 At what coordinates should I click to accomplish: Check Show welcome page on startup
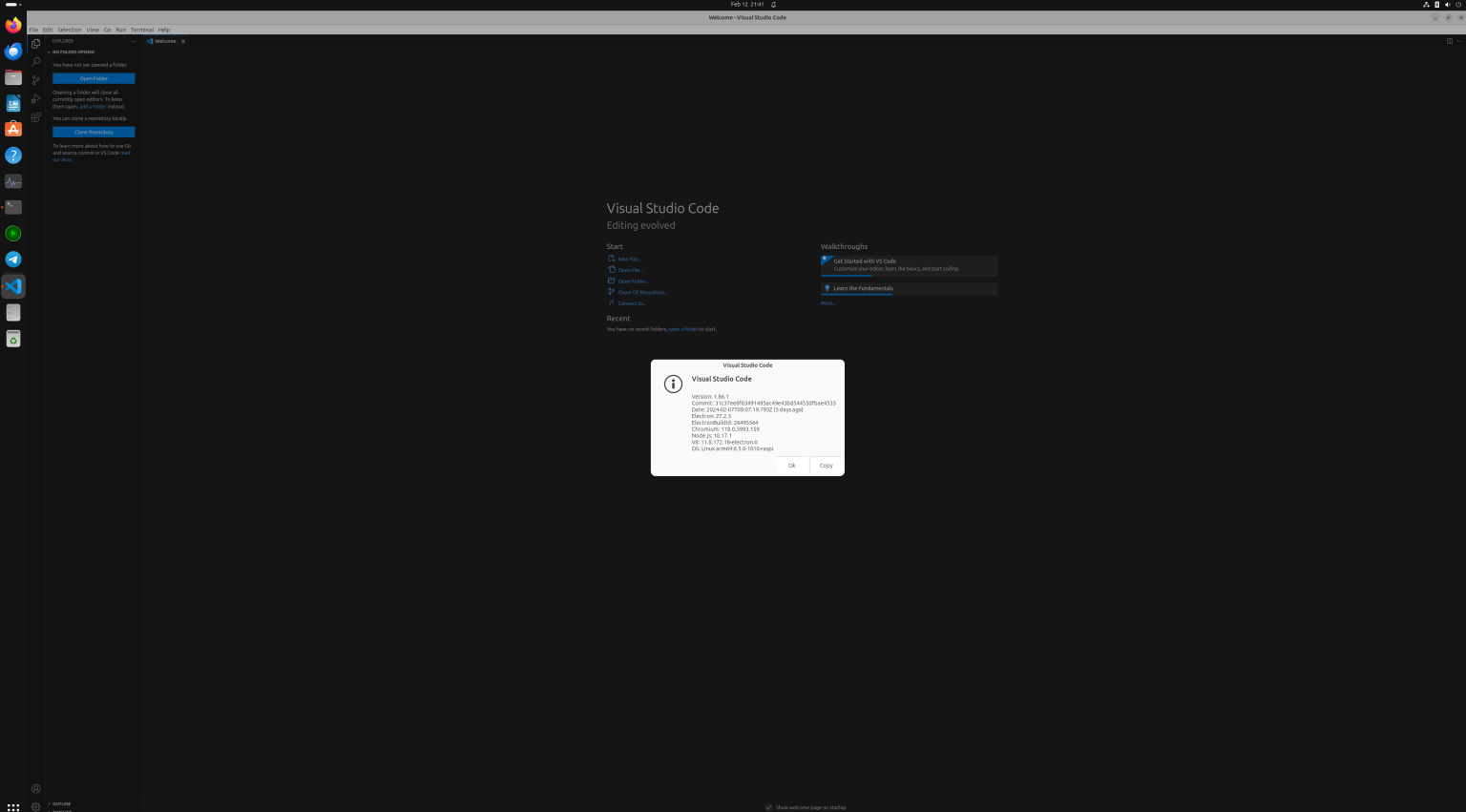click(769, 807)
